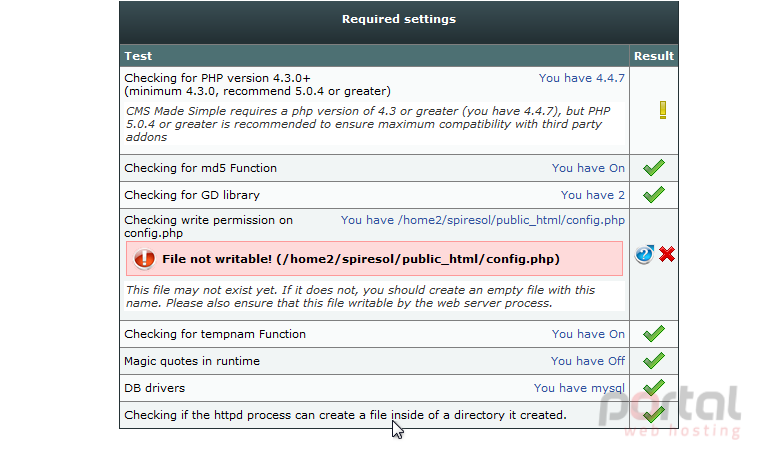Click 'Checking write permission on config.php' label
The image size is (776, 450).
[x=208, y=226]
